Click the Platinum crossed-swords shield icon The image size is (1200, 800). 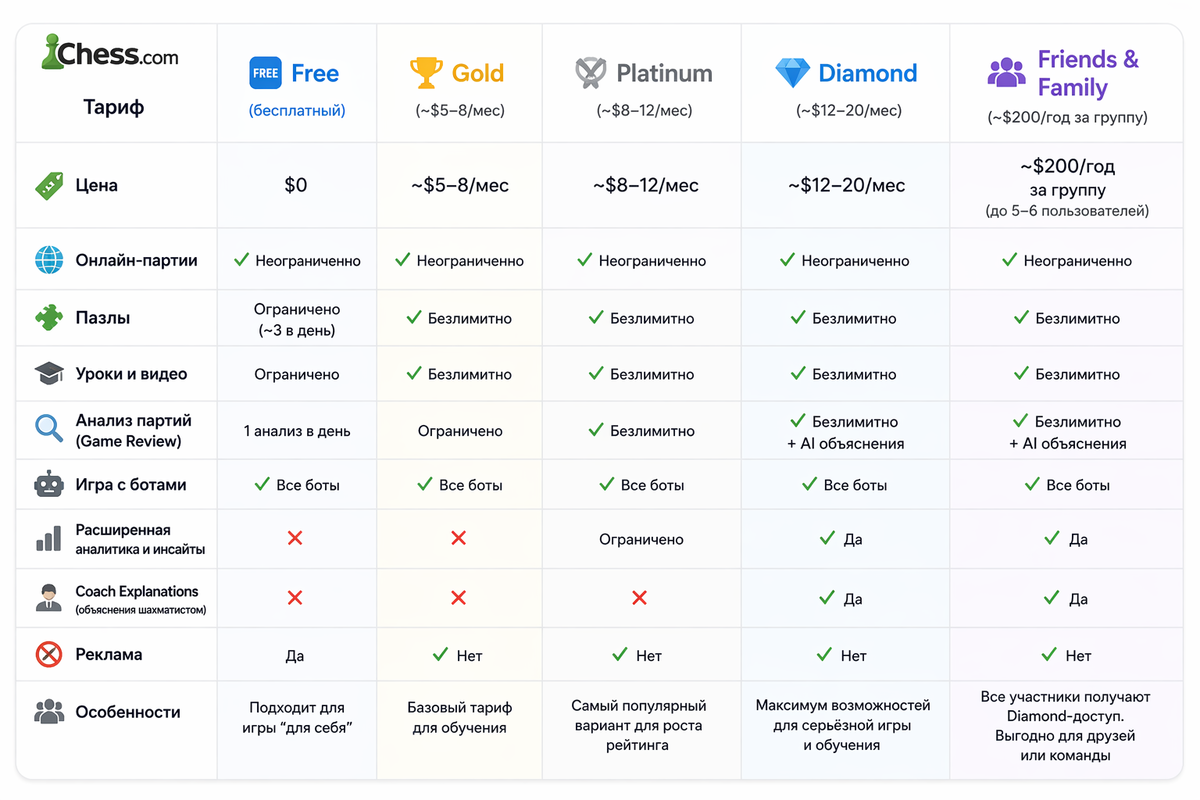(591, 73)
